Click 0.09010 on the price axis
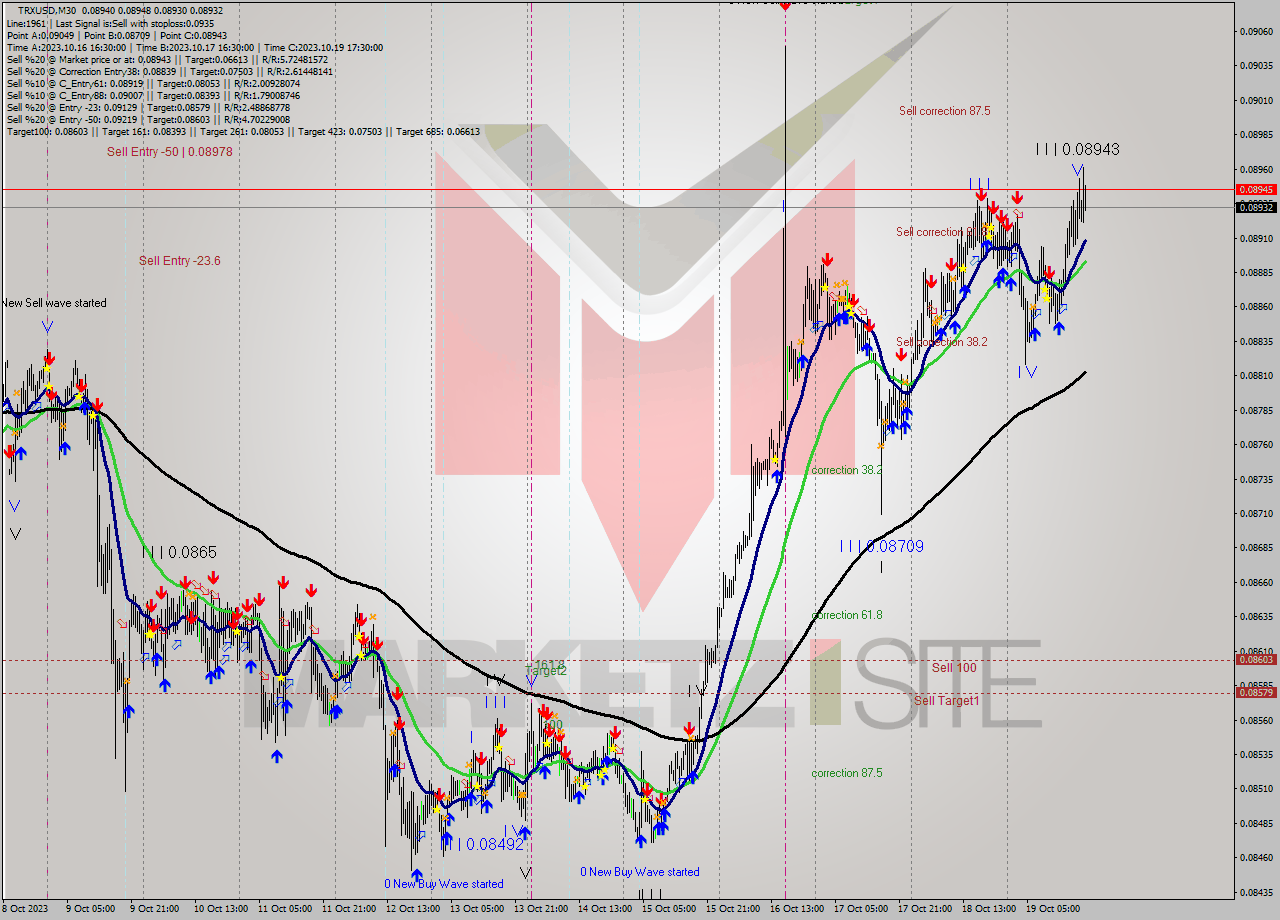The image size is (1280, 920). (1257, 100)
